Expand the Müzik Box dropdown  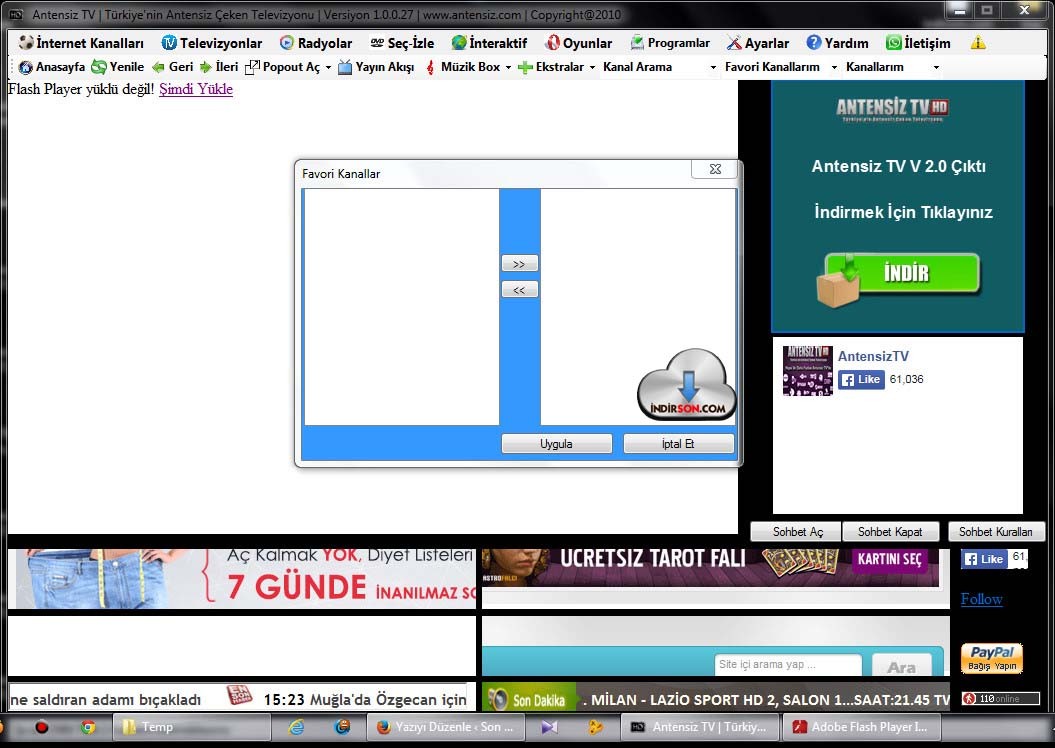coord(508,67)
